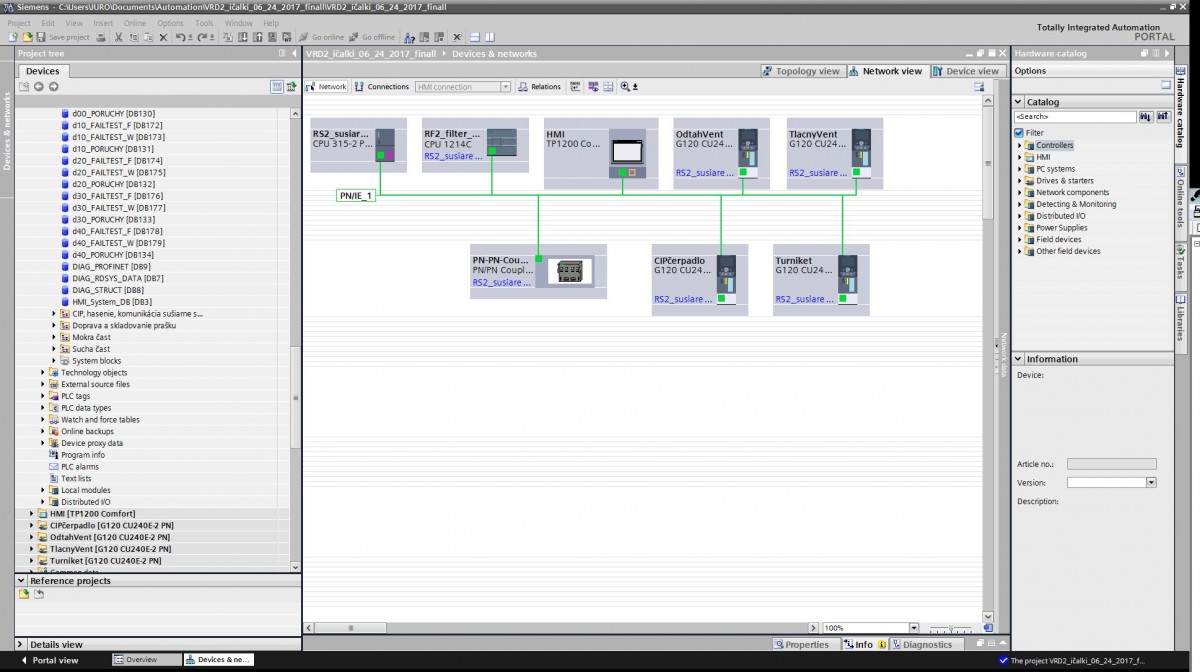This screenshot has width=1200, height=672.
Task: Expand HMI [TP1200 Comfort] tree node
Action: (32, 514)
